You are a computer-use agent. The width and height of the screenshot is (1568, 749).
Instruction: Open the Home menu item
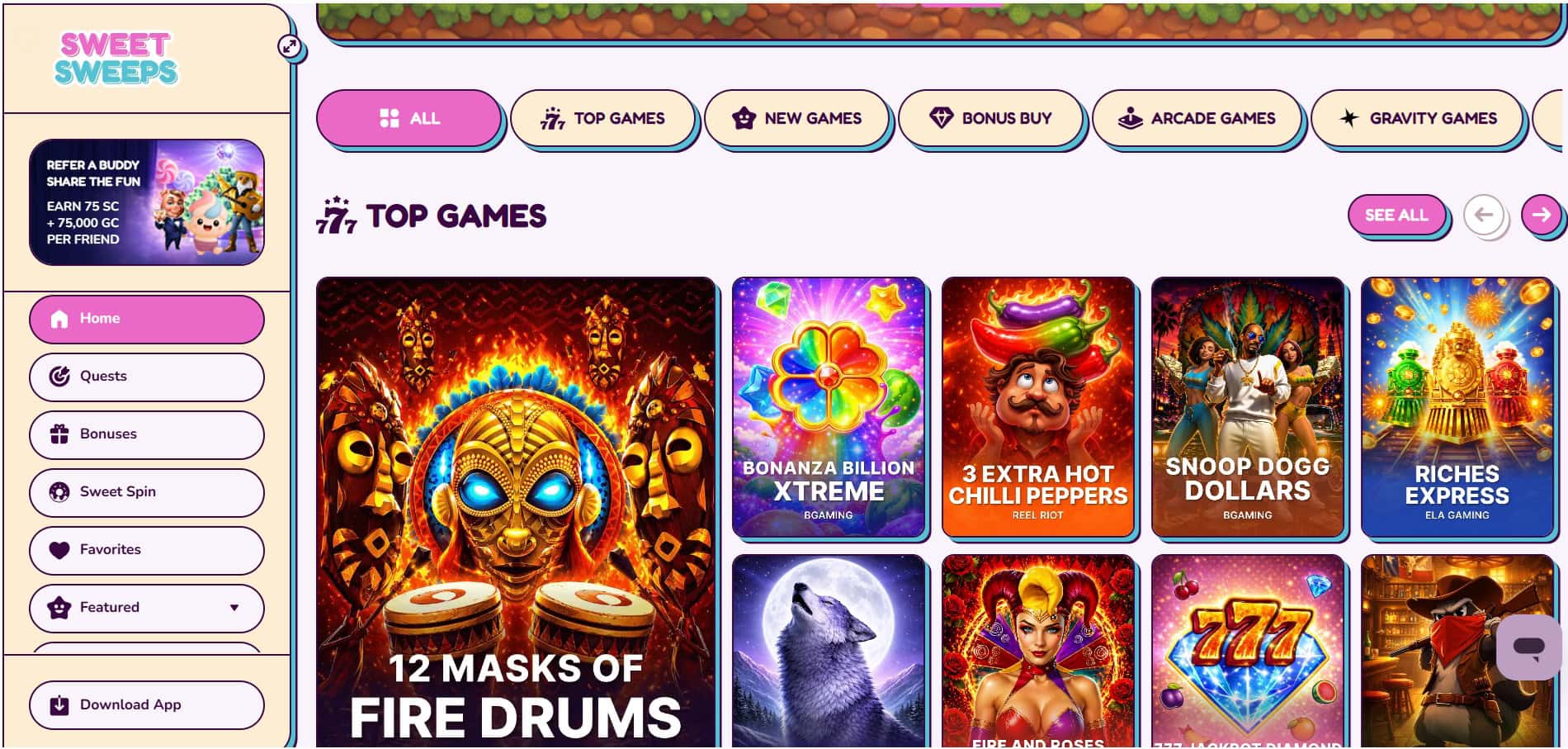pos(147,319)
